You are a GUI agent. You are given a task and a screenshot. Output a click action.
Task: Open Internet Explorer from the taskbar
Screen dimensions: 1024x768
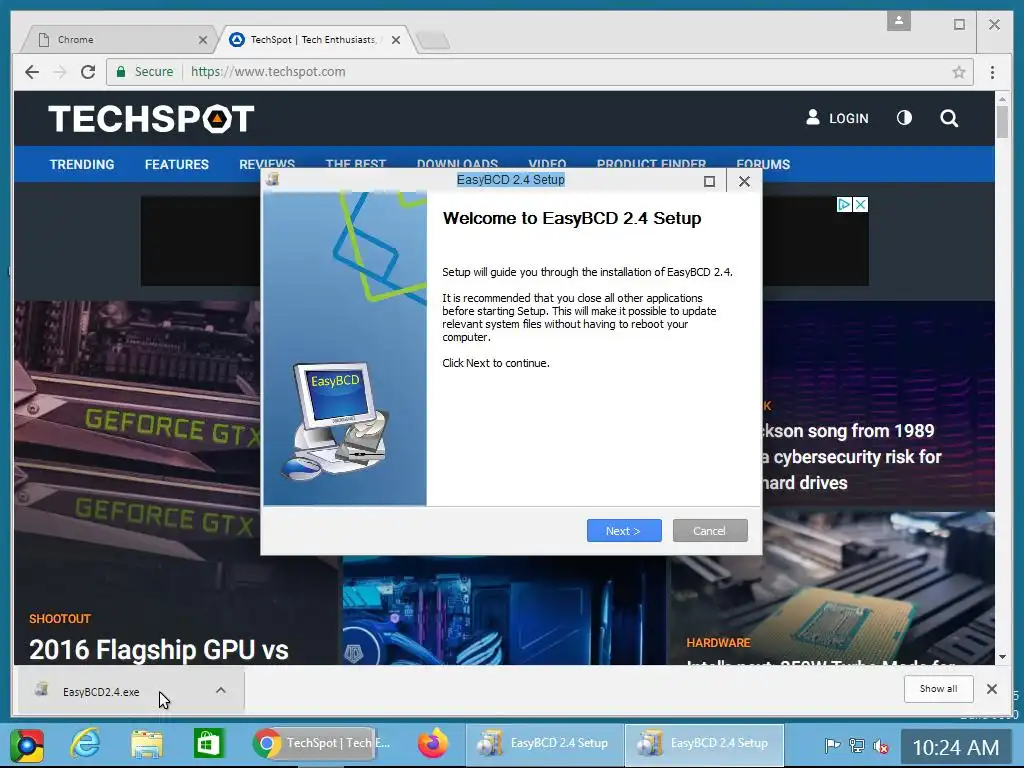(x=86, y=744)
